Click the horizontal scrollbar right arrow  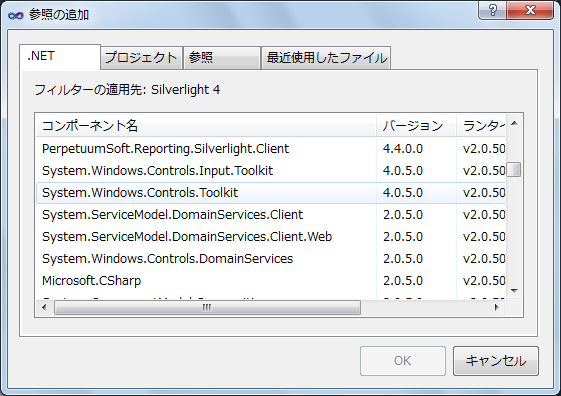click(x=497, y=307)
